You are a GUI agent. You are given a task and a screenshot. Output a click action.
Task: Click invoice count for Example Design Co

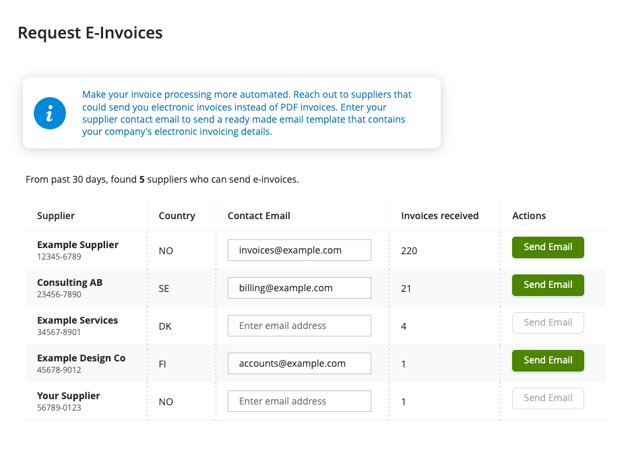click(404, 364)
